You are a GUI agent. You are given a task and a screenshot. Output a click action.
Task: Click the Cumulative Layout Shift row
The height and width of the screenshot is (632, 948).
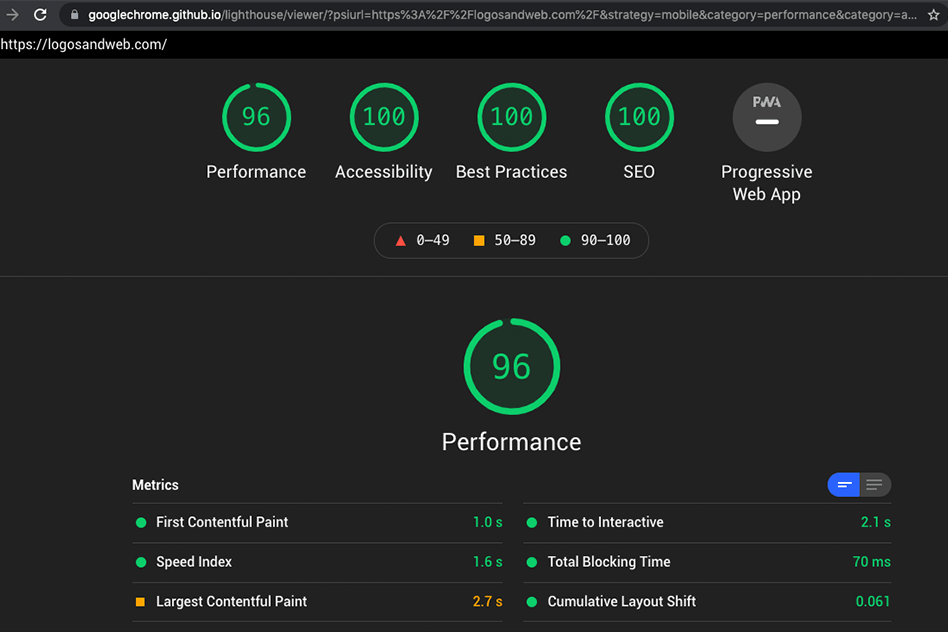tap(621, 602)
